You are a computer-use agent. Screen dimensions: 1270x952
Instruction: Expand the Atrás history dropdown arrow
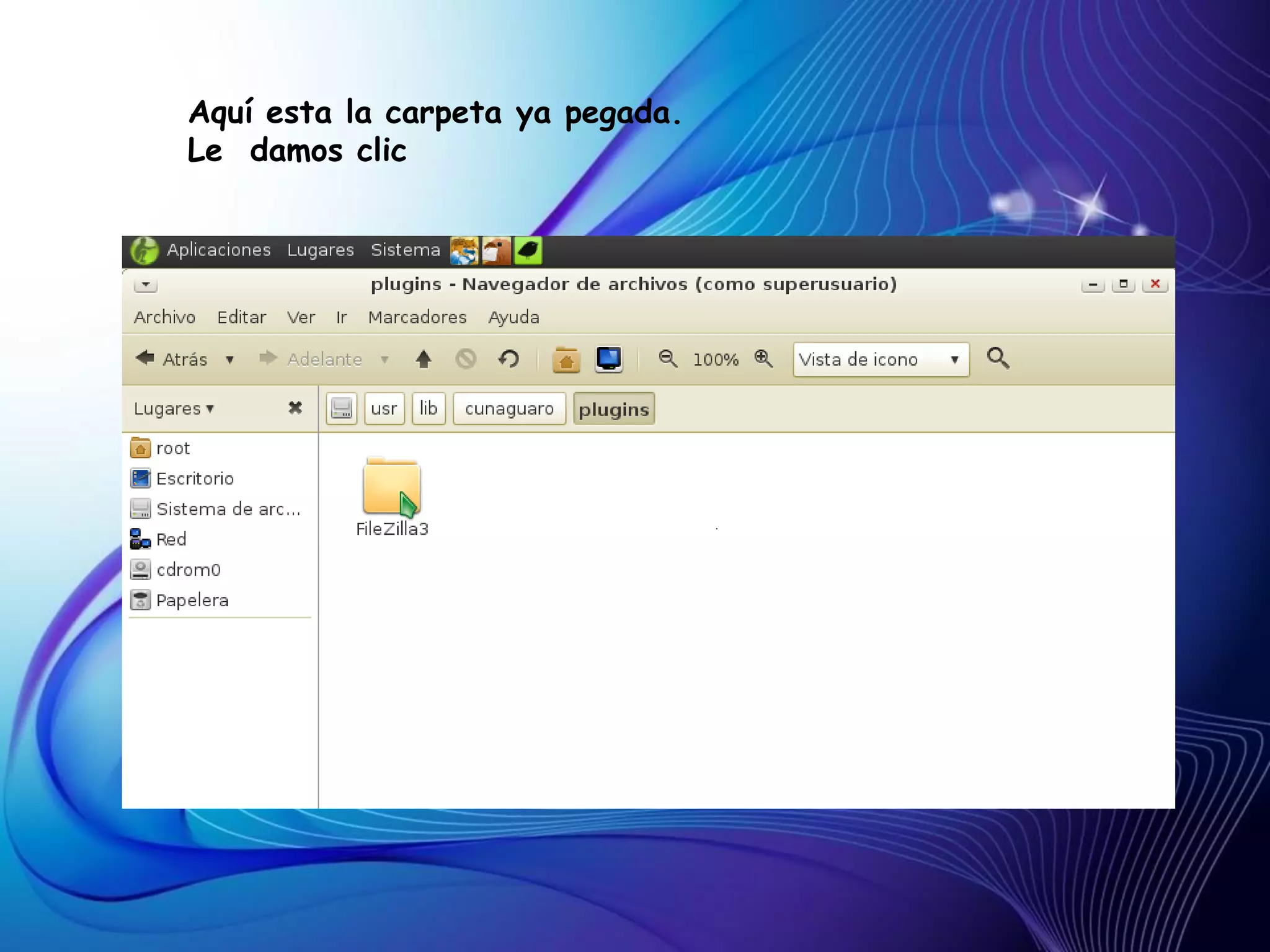click(x=230, y=359)
